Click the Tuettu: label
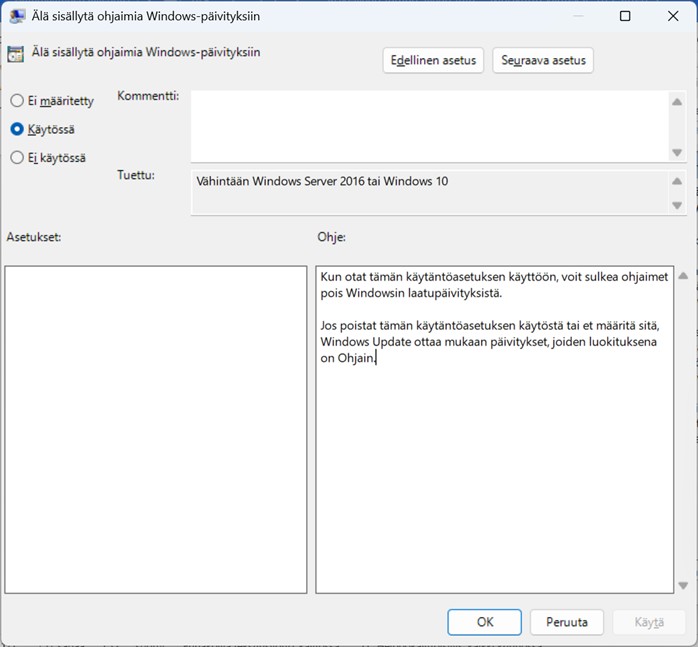Viewport: 698px width, 647px height. tap(136, 175)
